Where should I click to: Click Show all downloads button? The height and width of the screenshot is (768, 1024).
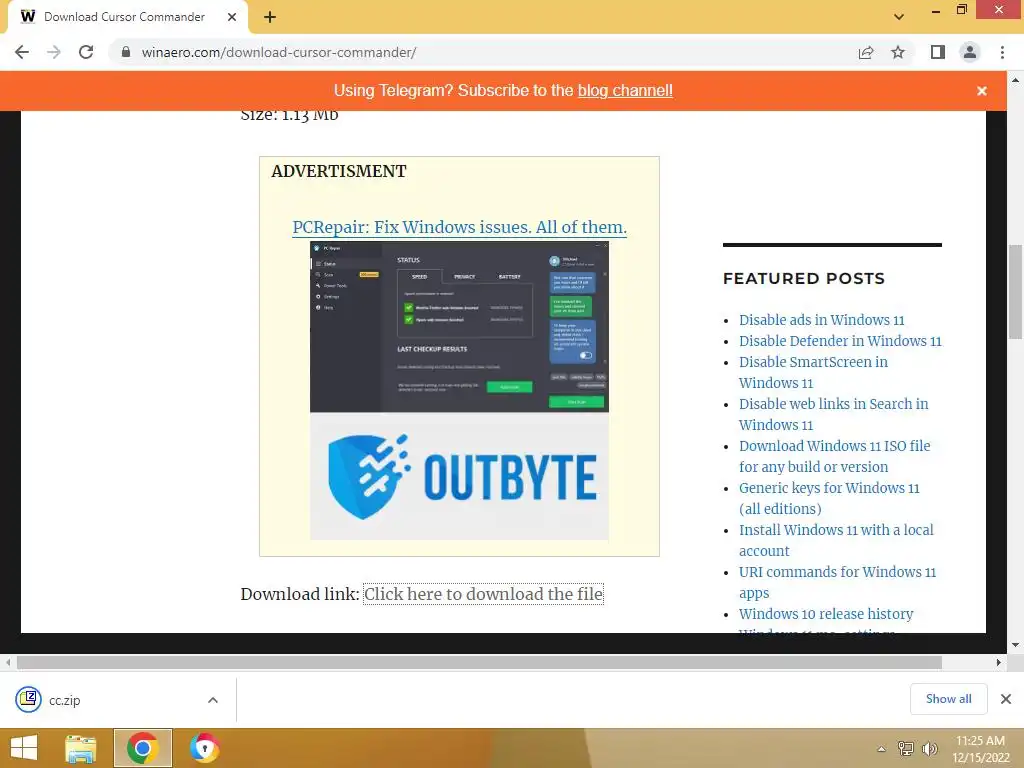point(948,699)
